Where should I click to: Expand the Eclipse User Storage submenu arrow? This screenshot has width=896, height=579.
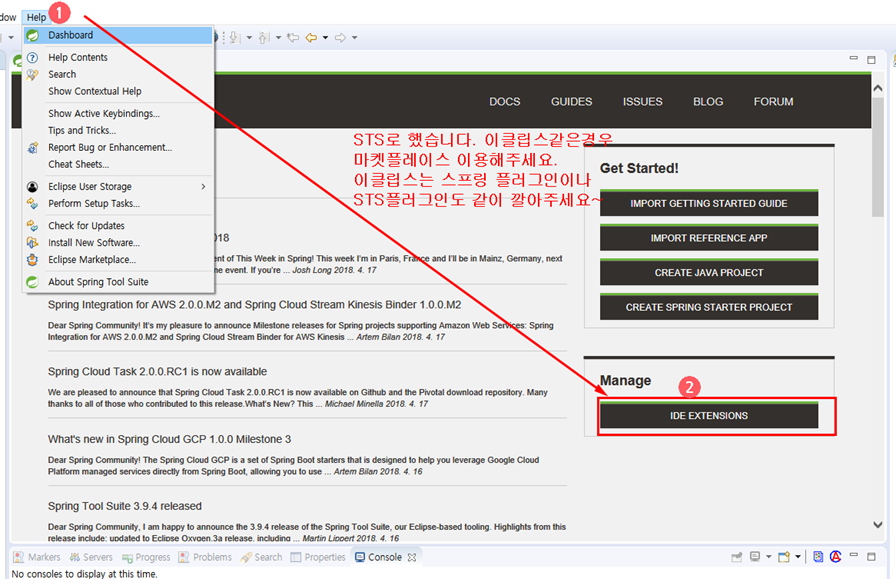coord(203,187)
